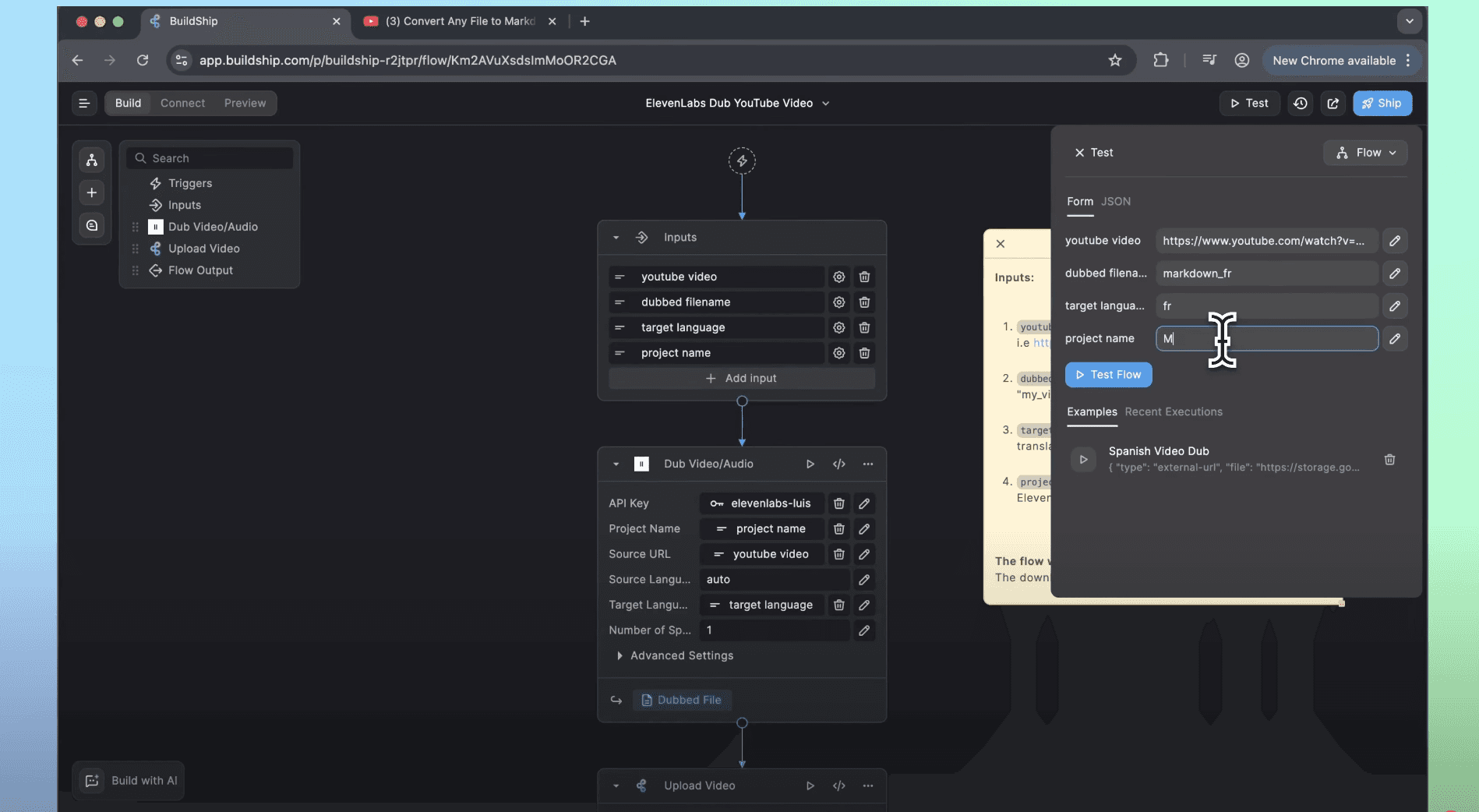Viewport: 1479px width, 812px height.
Task: Edit the youtube video test value
Action: [1395, 241]
